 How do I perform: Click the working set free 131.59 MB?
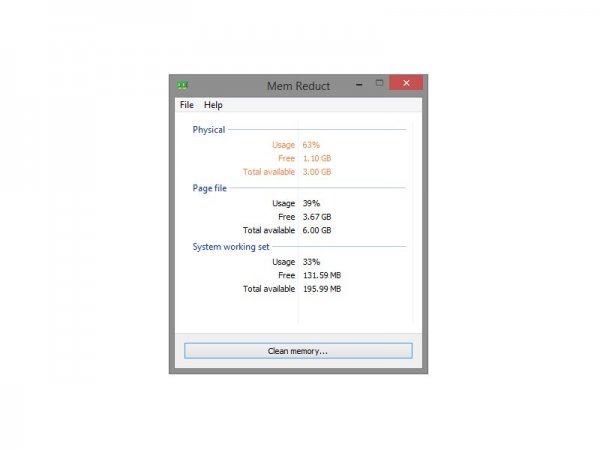(322, 276)
